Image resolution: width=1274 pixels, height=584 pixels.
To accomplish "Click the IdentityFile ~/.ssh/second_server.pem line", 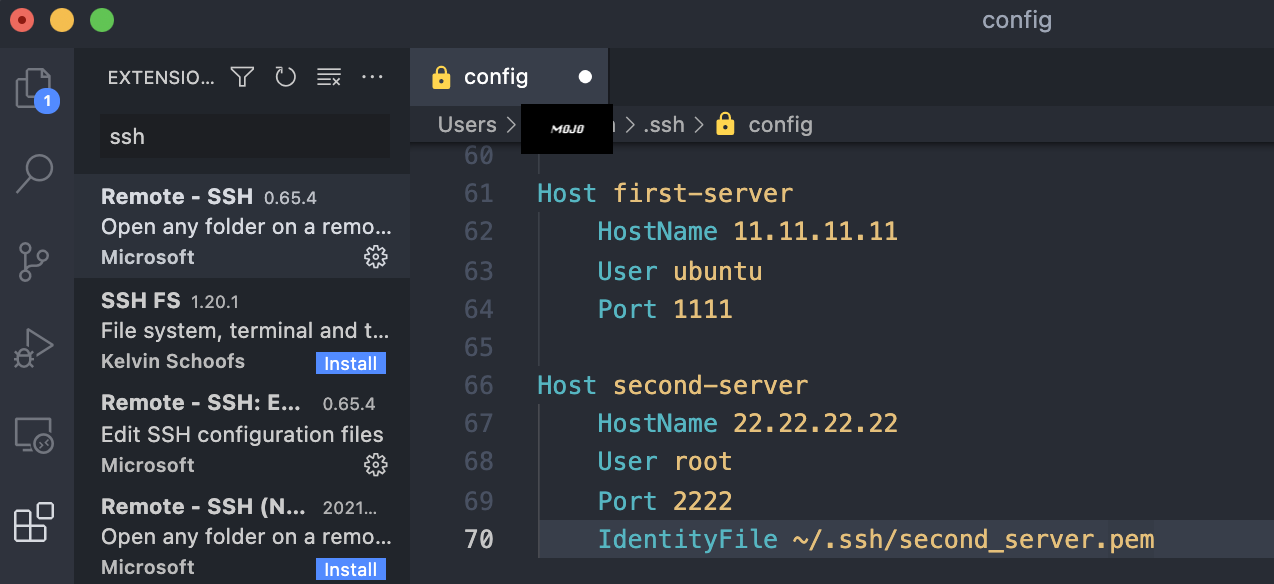I will click(x=876, y=540).
